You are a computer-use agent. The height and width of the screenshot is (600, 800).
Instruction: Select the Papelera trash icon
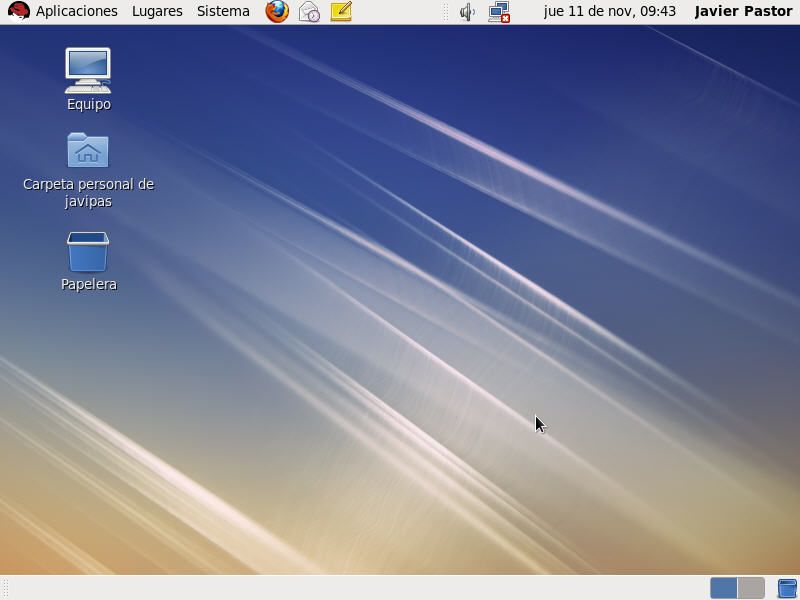click(88, 262)
